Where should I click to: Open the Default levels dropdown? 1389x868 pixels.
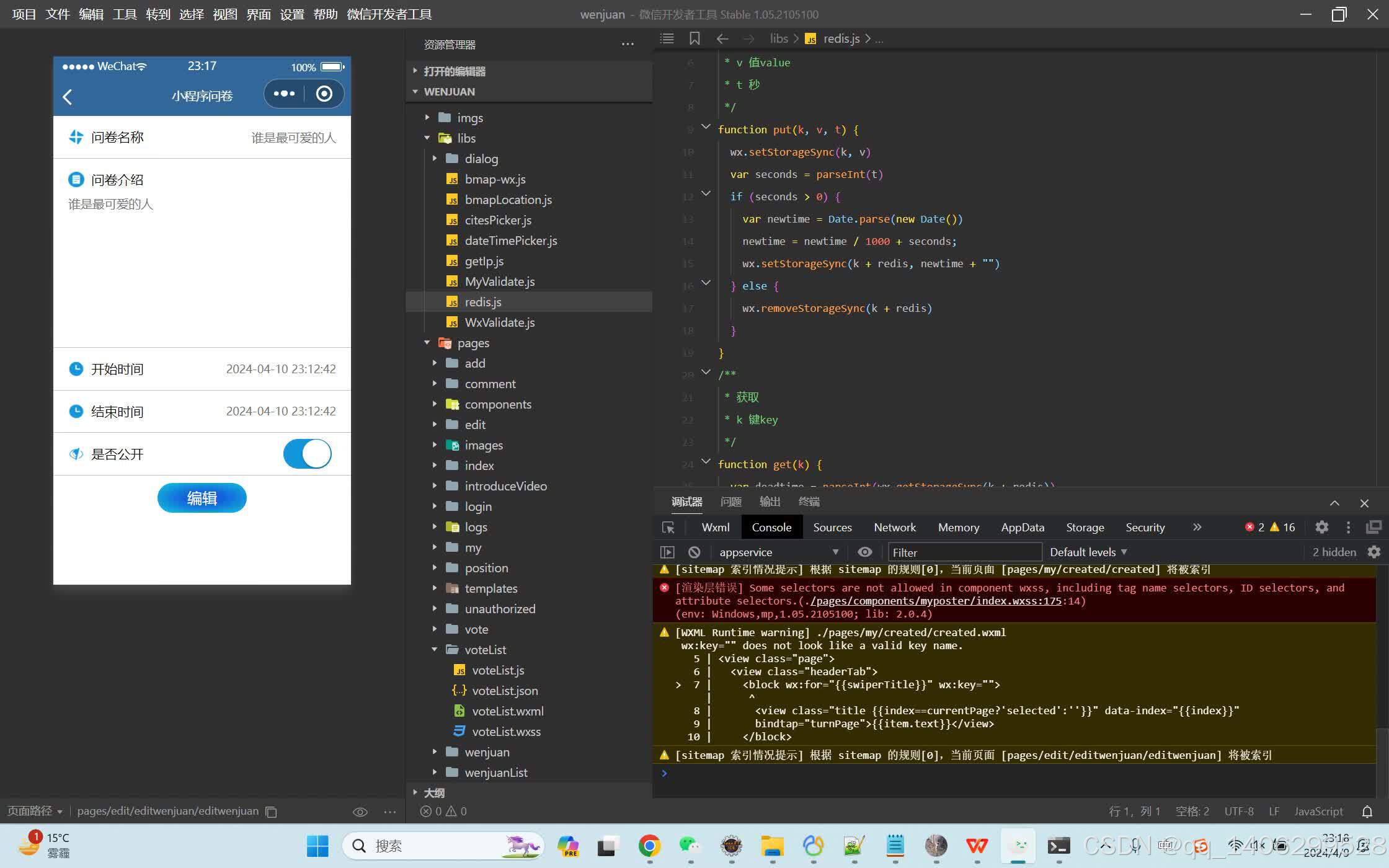(1088, 552)
